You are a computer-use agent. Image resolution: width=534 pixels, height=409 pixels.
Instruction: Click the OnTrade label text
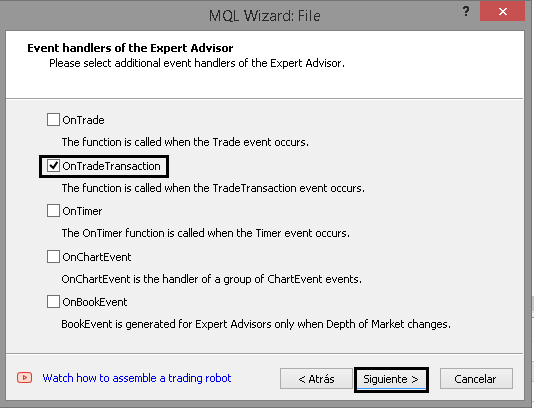tap(83, 120)
